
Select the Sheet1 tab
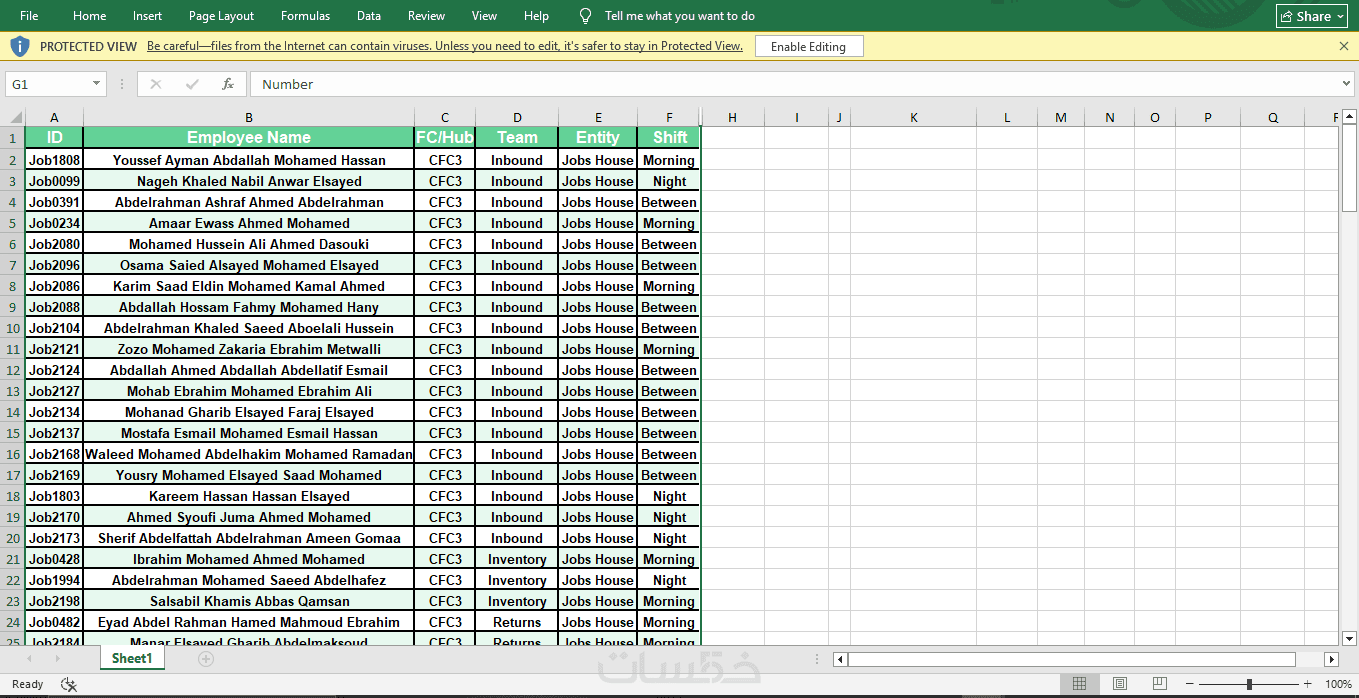click(132, 658)
